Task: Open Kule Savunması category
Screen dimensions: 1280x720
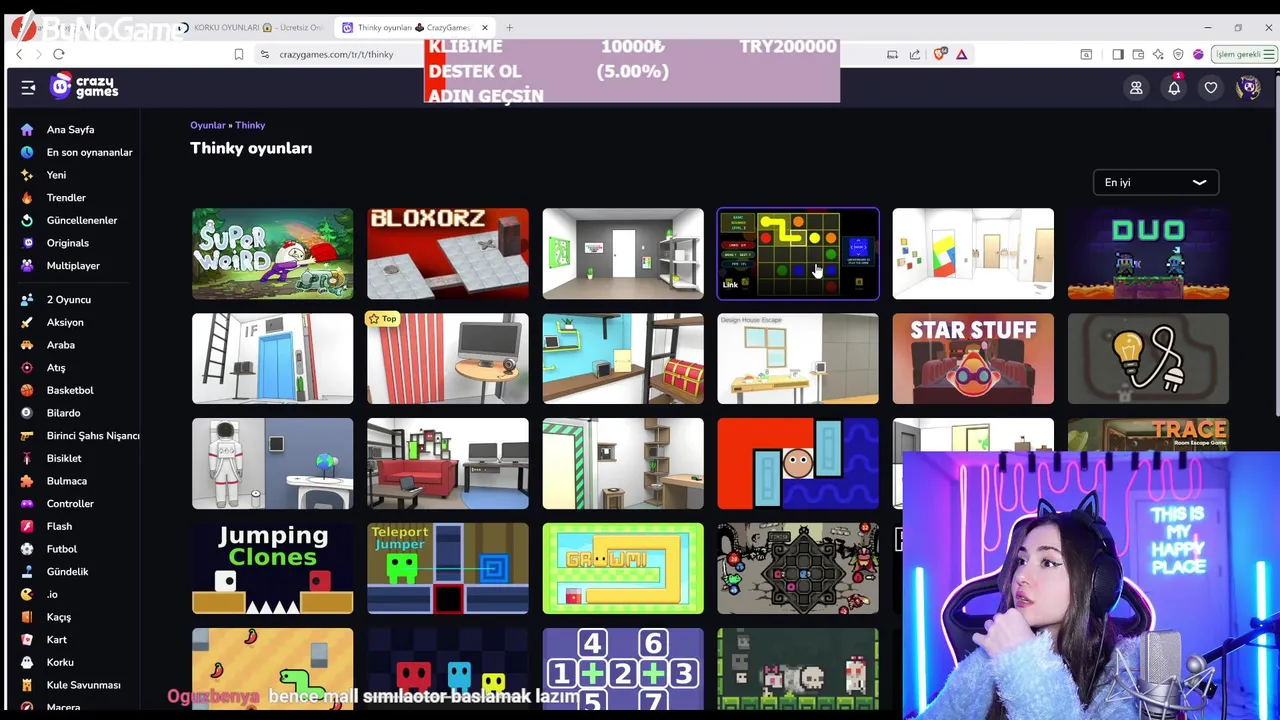Action: [x=83, y=685]
